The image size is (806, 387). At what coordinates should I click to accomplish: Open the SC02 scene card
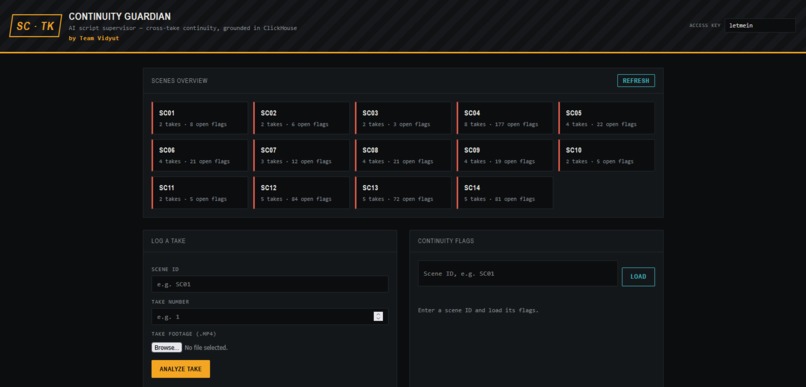pos(301,118)
